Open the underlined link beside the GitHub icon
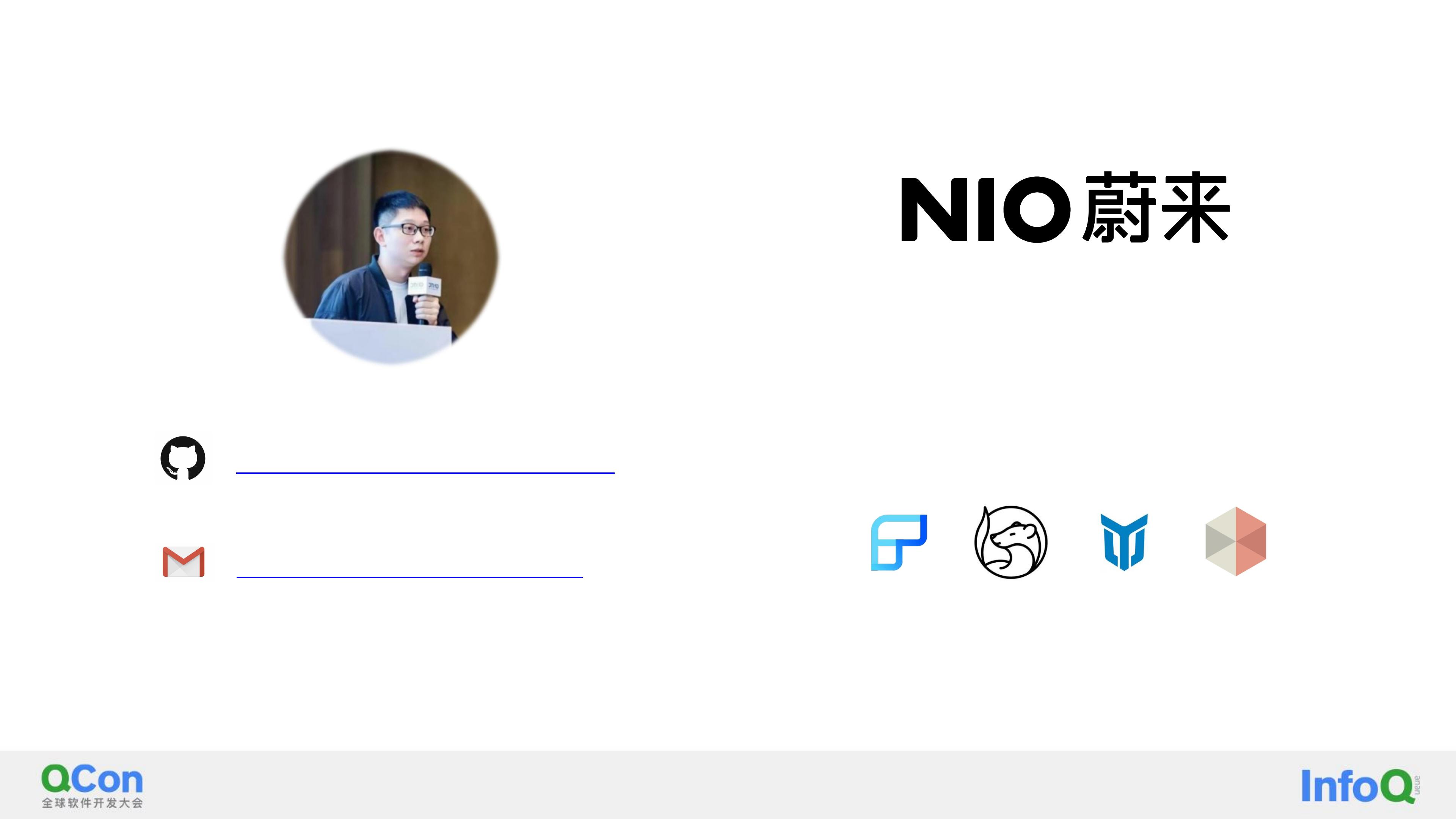This screenshot has height=819, width=1456. 425,472
